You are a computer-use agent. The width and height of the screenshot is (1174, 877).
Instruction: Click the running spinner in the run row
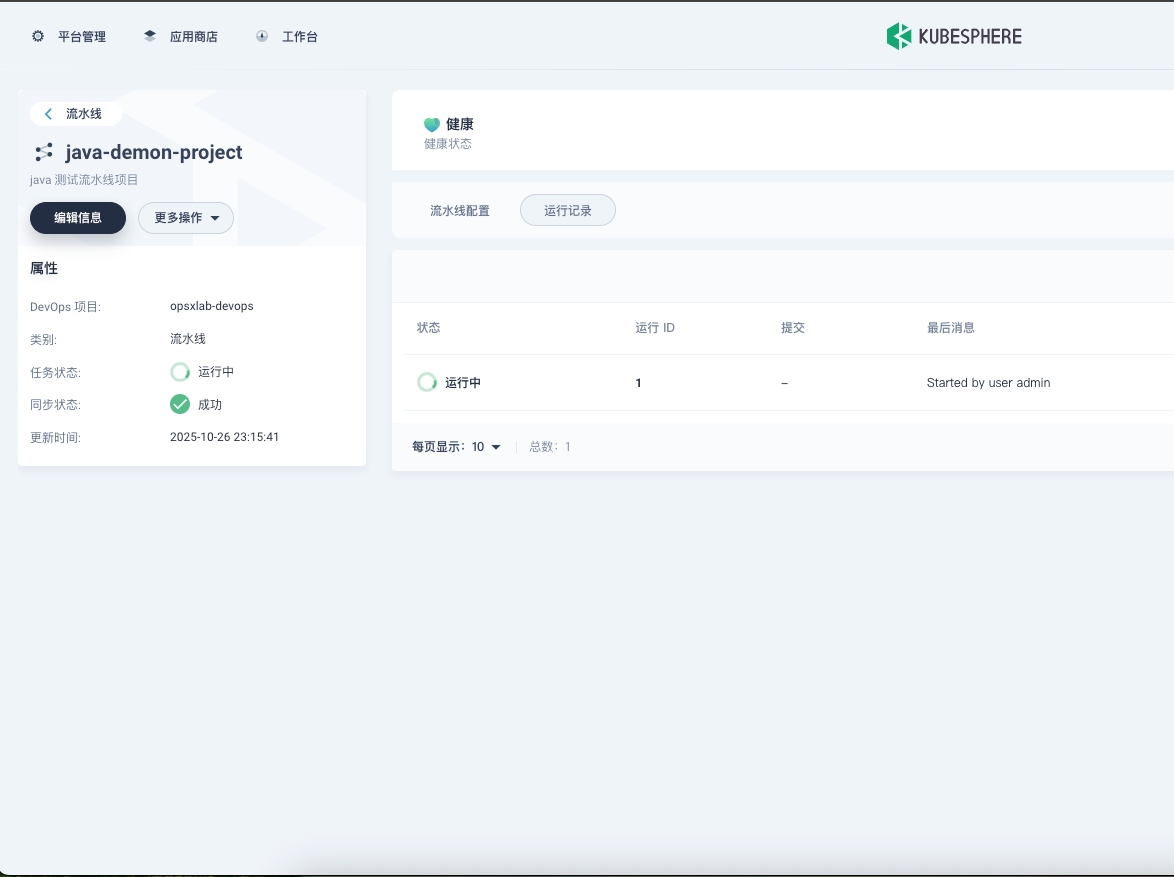[x=427, y=382]
